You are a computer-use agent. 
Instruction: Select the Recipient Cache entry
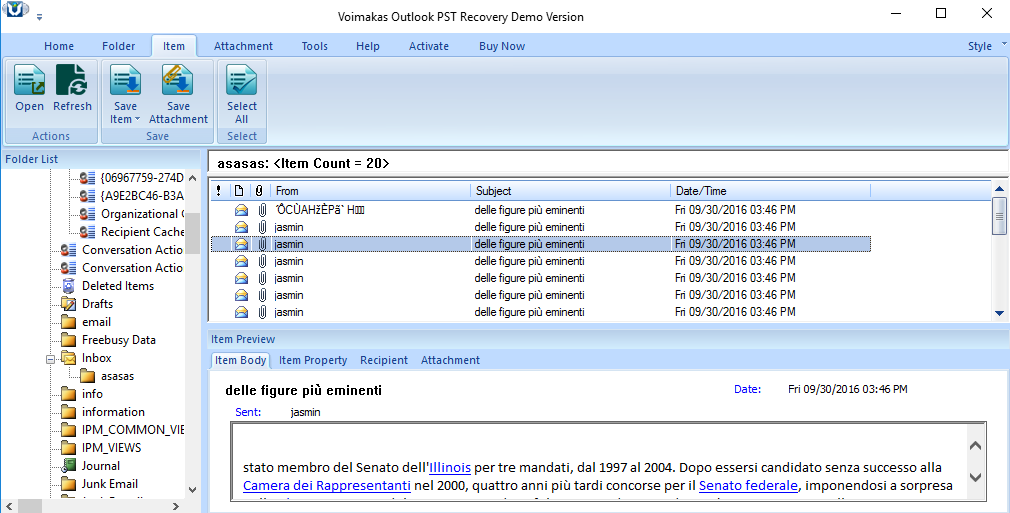tap(142, 232)
